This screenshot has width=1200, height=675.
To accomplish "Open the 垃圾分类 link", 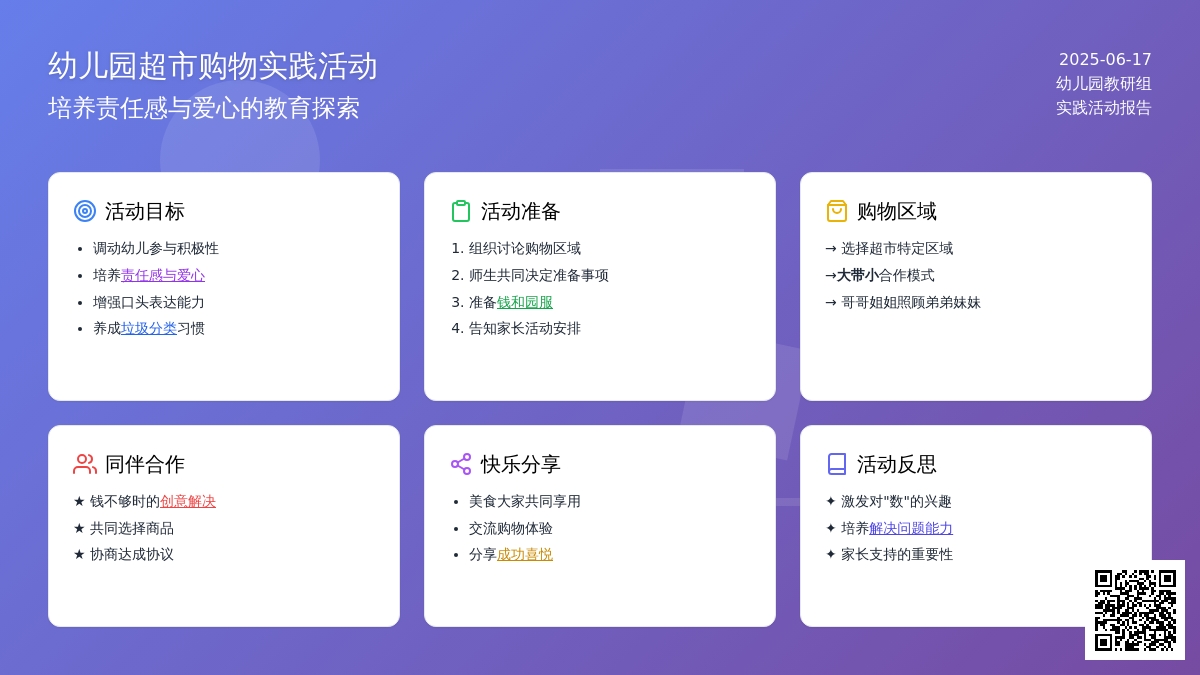I will click(x=149, y=328).
